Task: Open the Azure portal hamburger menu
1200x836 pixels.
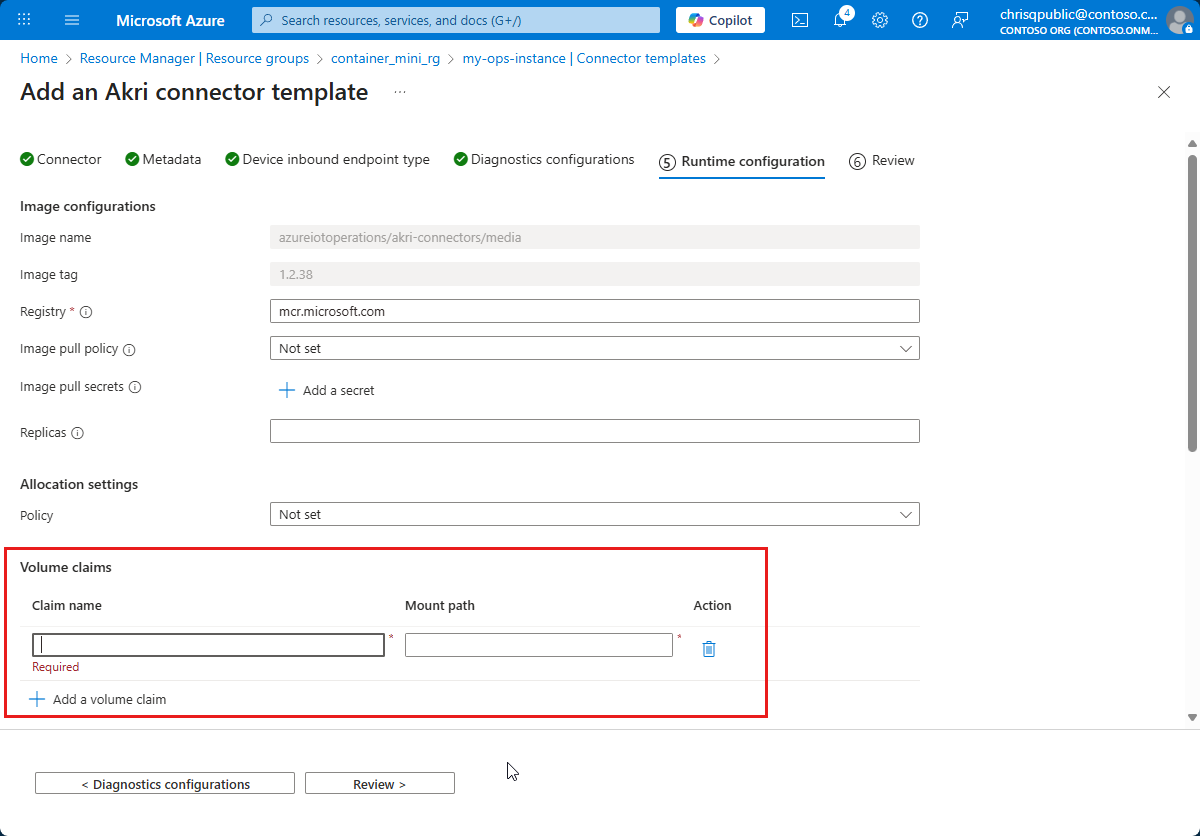Action: point(72,20)
